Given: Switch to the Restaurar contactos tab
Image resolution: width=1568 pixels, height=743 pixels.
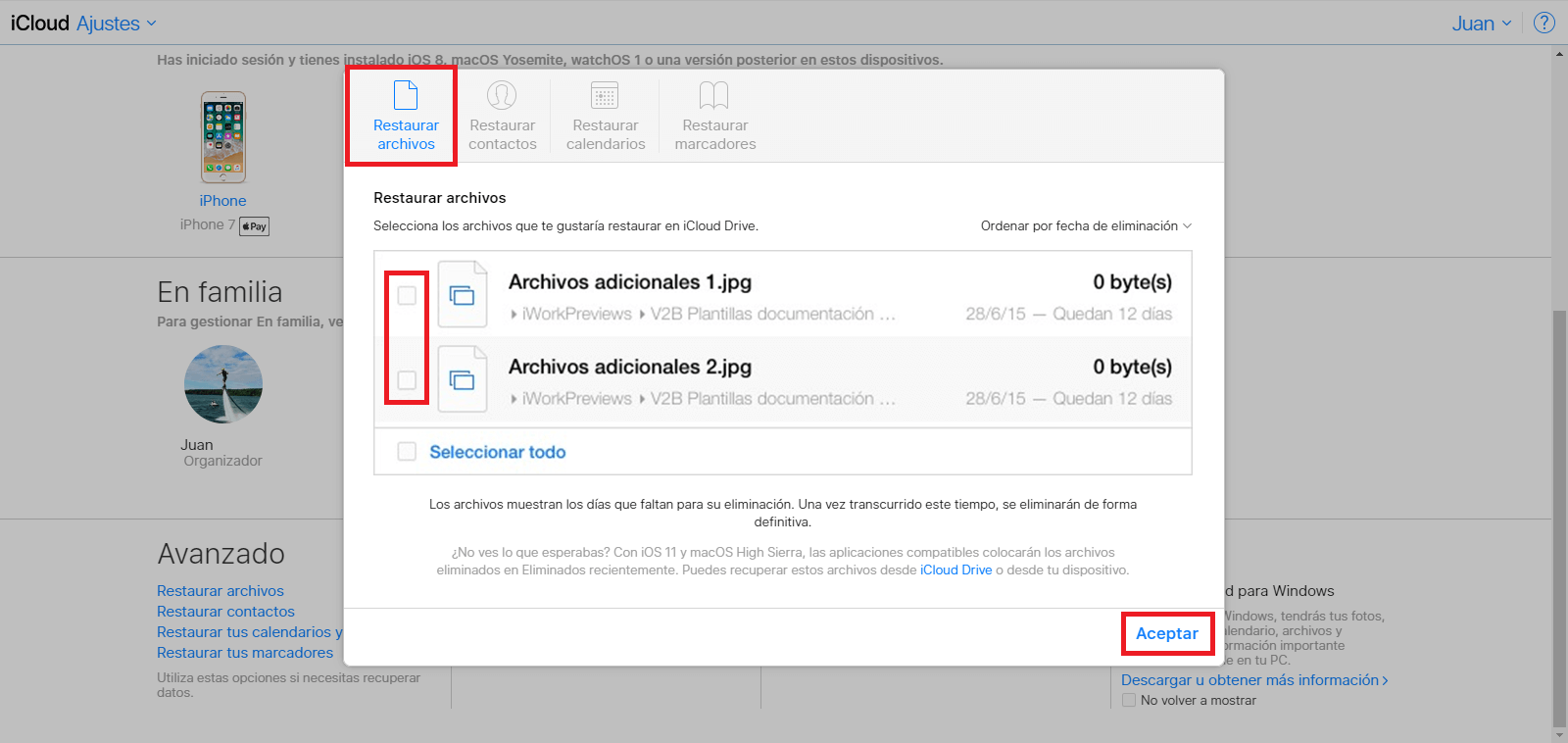Looking at the screenshot, I should tap(502, 116).
